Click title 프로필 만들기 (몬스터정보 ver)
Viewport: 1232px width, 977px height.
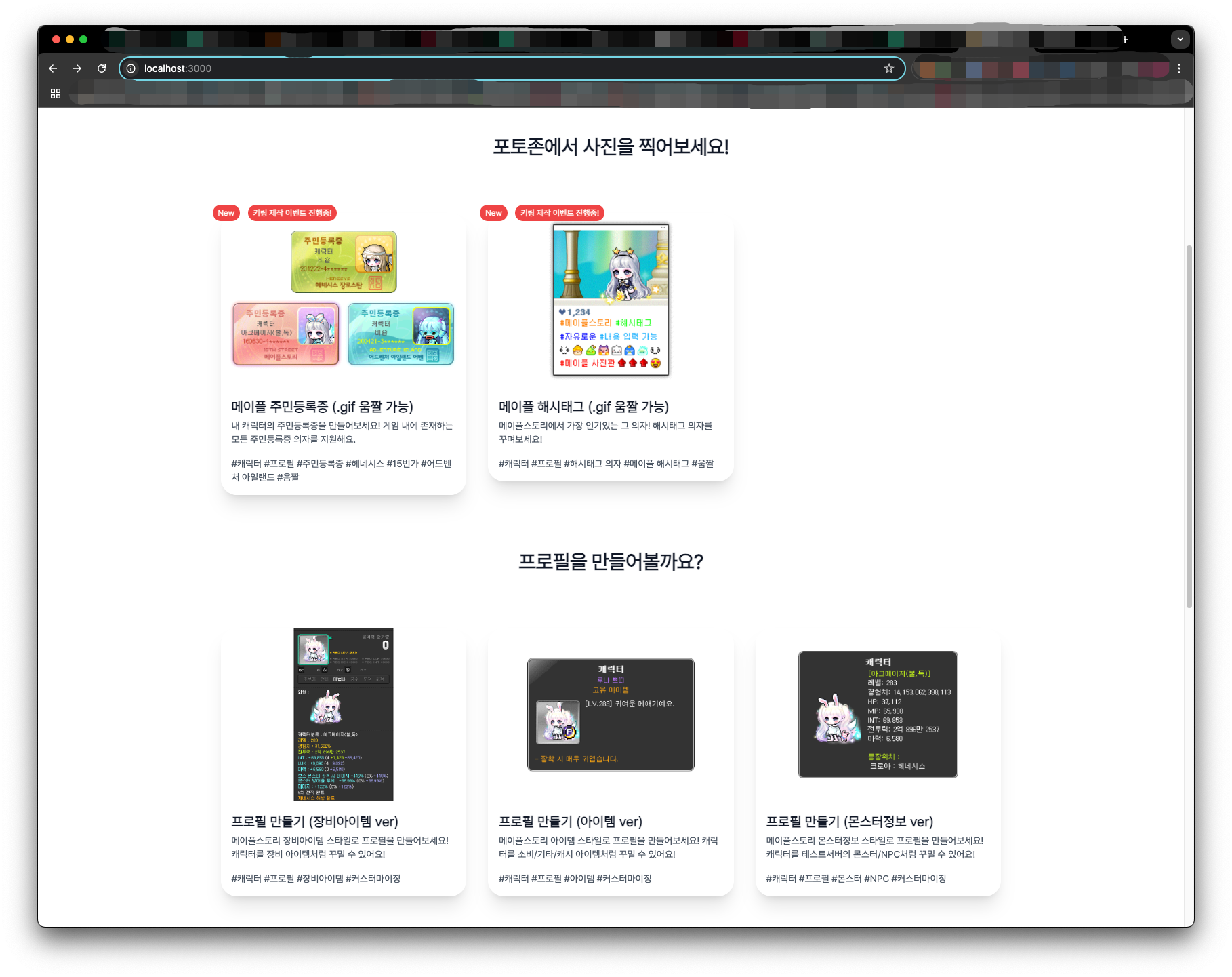[850, 822]
